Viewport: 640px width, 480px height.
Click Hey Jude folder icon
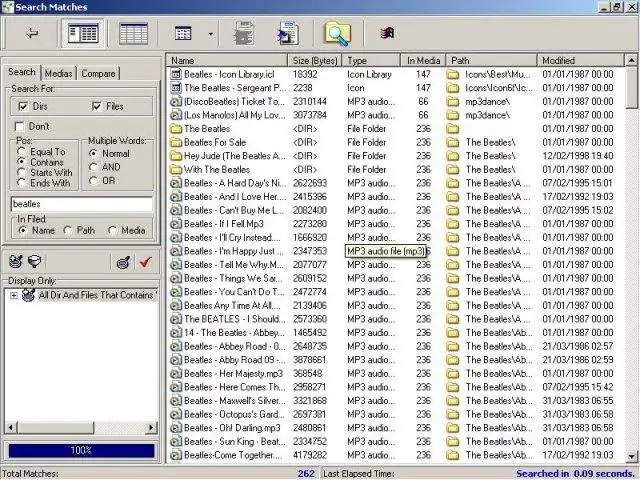[x=176, y=156]
